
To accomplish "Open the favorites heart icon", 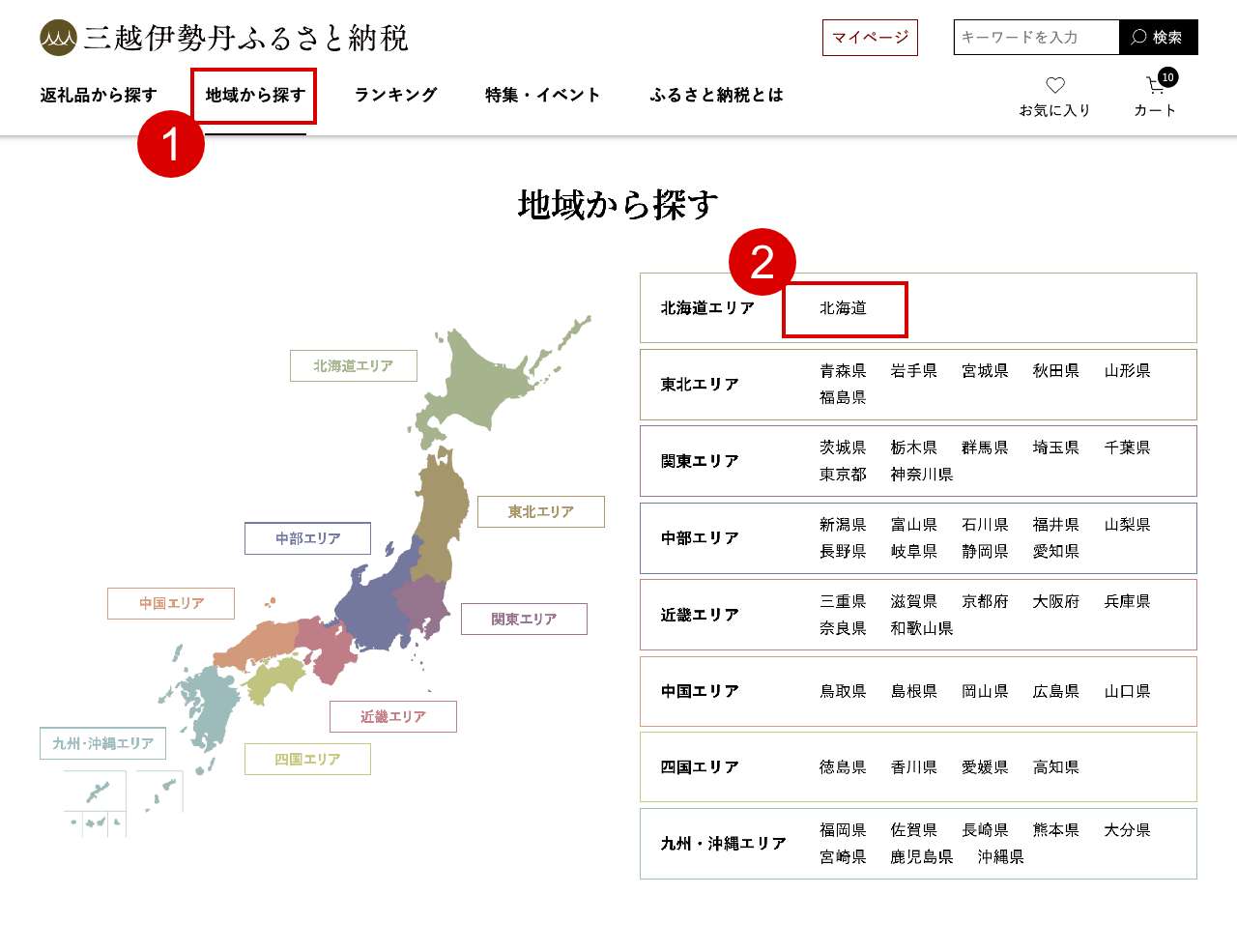I will pos(1054,86).
